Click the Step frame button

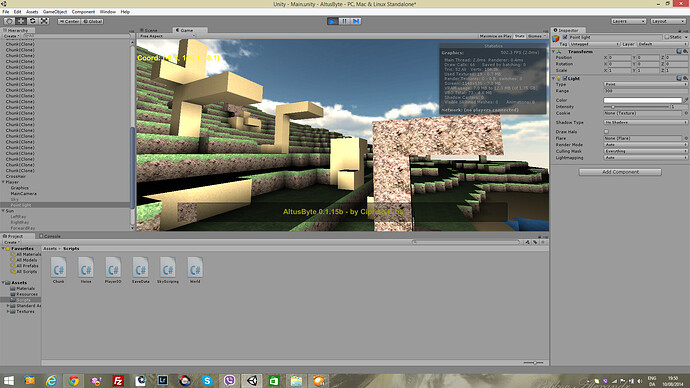click(356, 21)
